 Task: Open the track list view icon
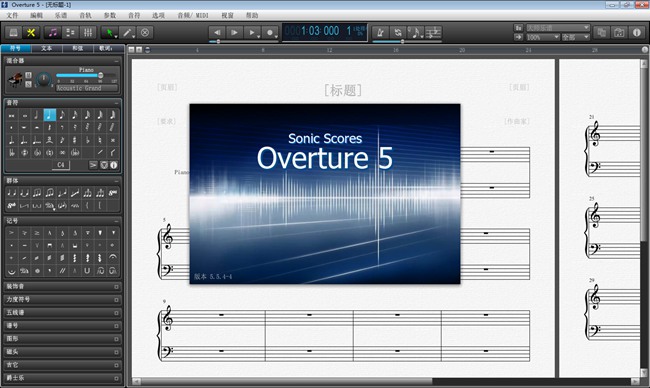pyautogui.click(x=70, y=32)
